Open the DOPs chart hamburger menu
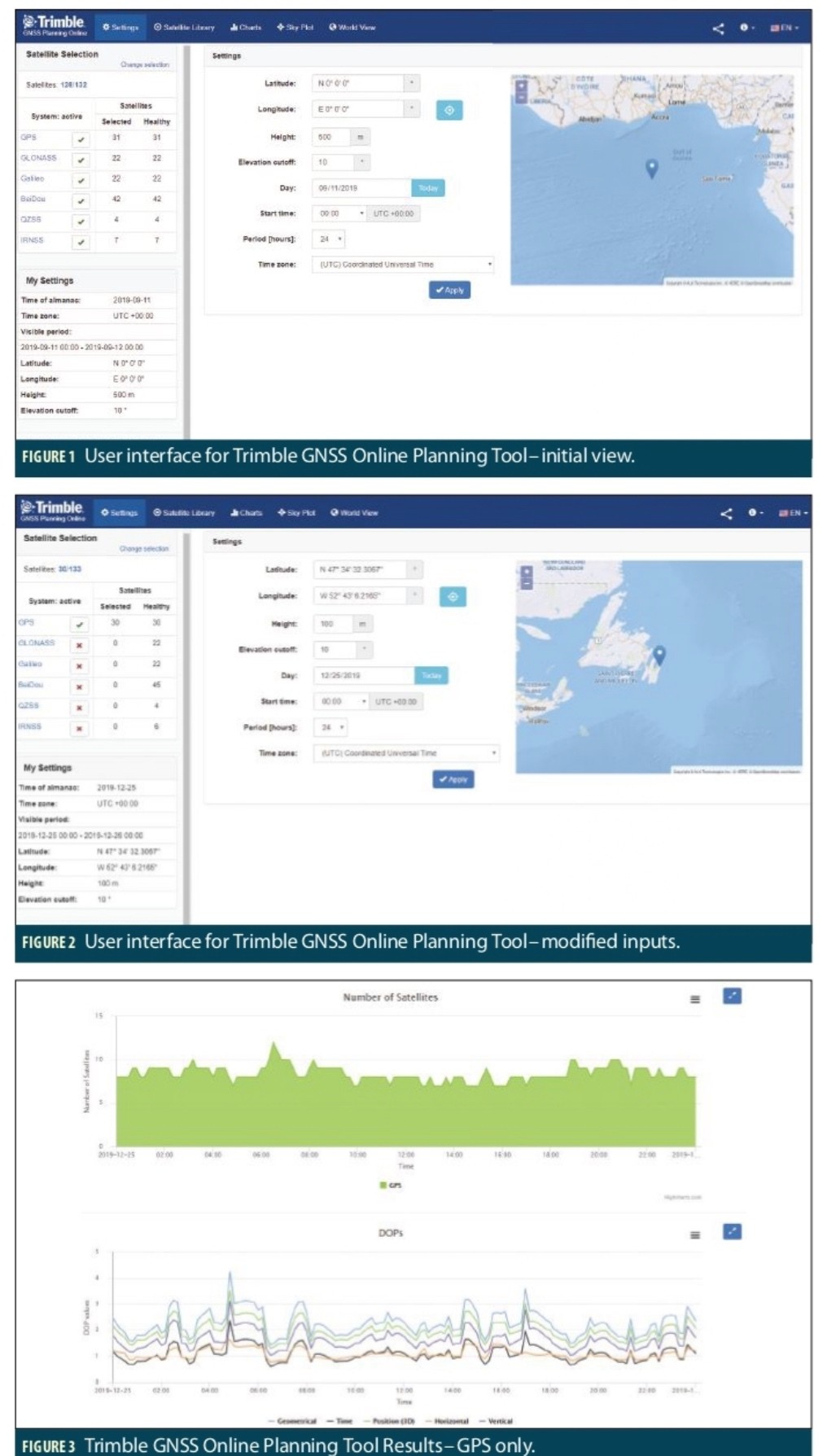The width and height of the screenshot is (827, 1456). coord(695,1235)
